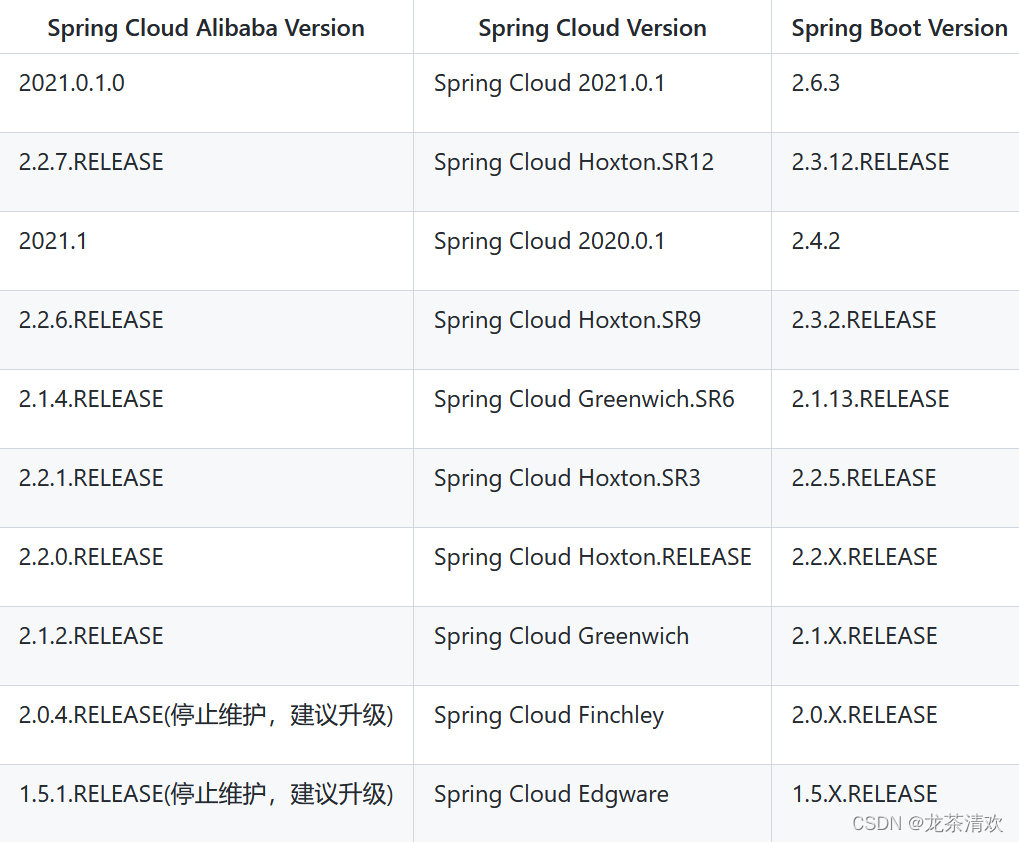Select the '2.3.12.RELEASE' cell
Viewport: 1019px width, 842px height.
pos(896,172)
